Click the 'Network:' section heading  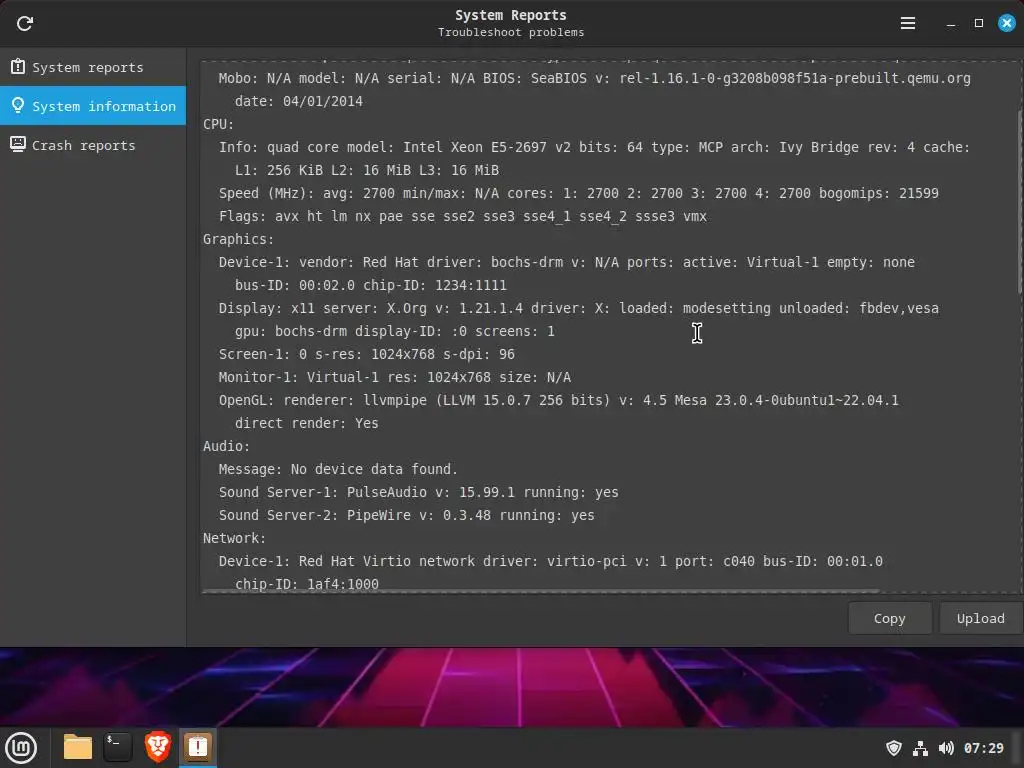pos(234,538)
